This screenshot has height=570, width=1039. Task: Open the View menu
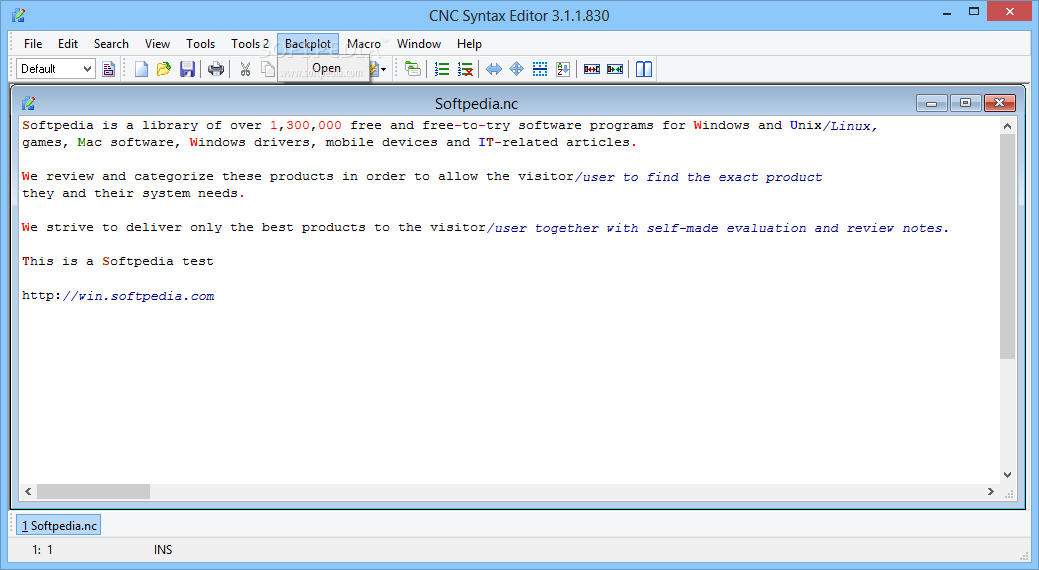pyautogui.click(x=157, y=44)
